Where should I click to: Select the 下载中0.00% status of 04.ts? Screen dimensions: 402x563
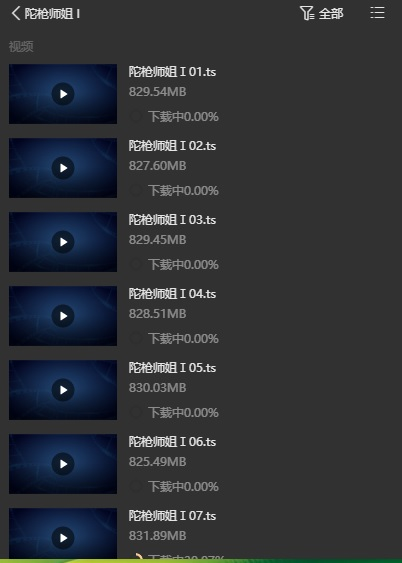183,339
